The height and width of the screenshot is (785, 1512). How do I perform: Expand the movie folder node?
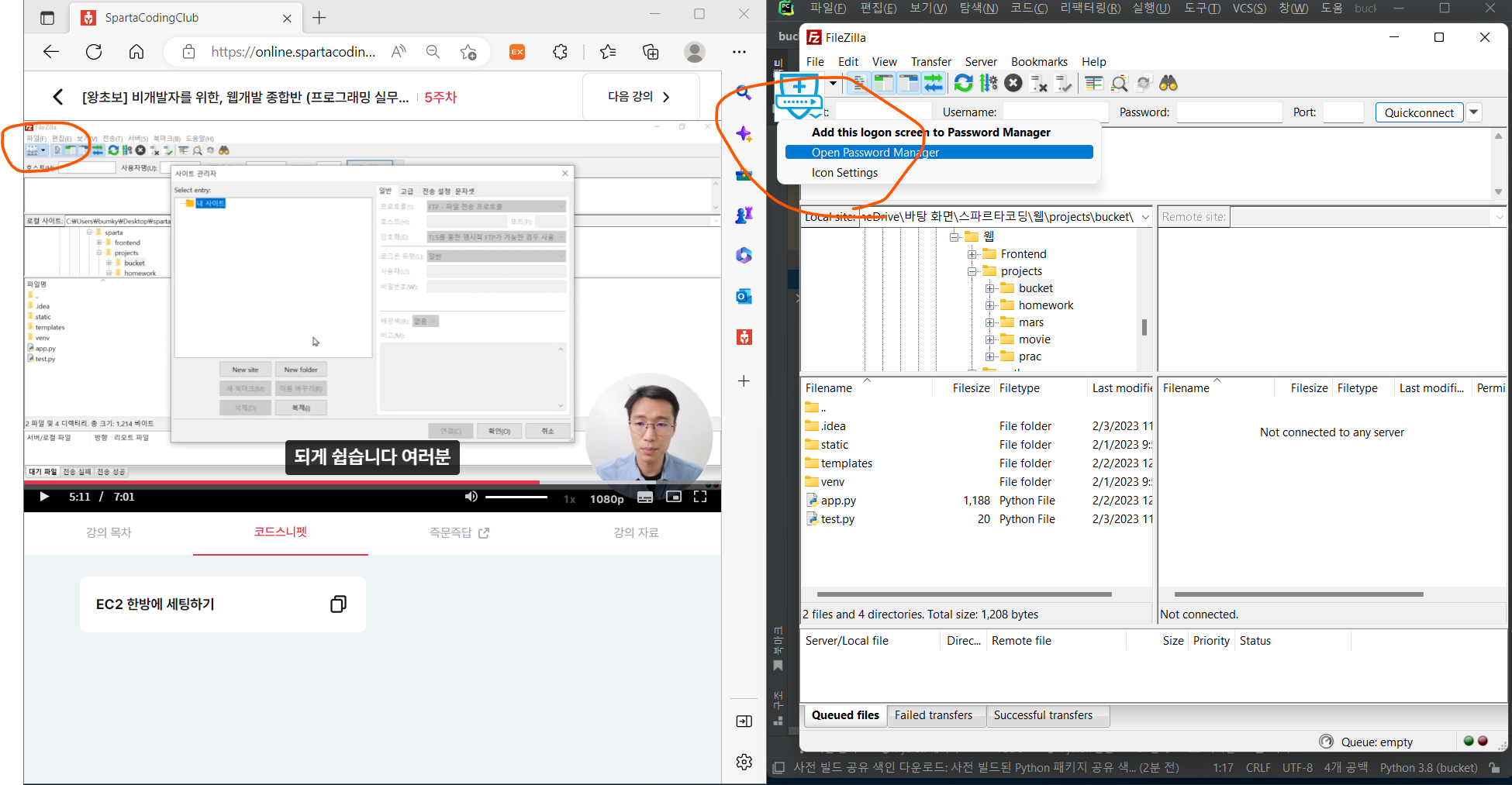[989, 339]
